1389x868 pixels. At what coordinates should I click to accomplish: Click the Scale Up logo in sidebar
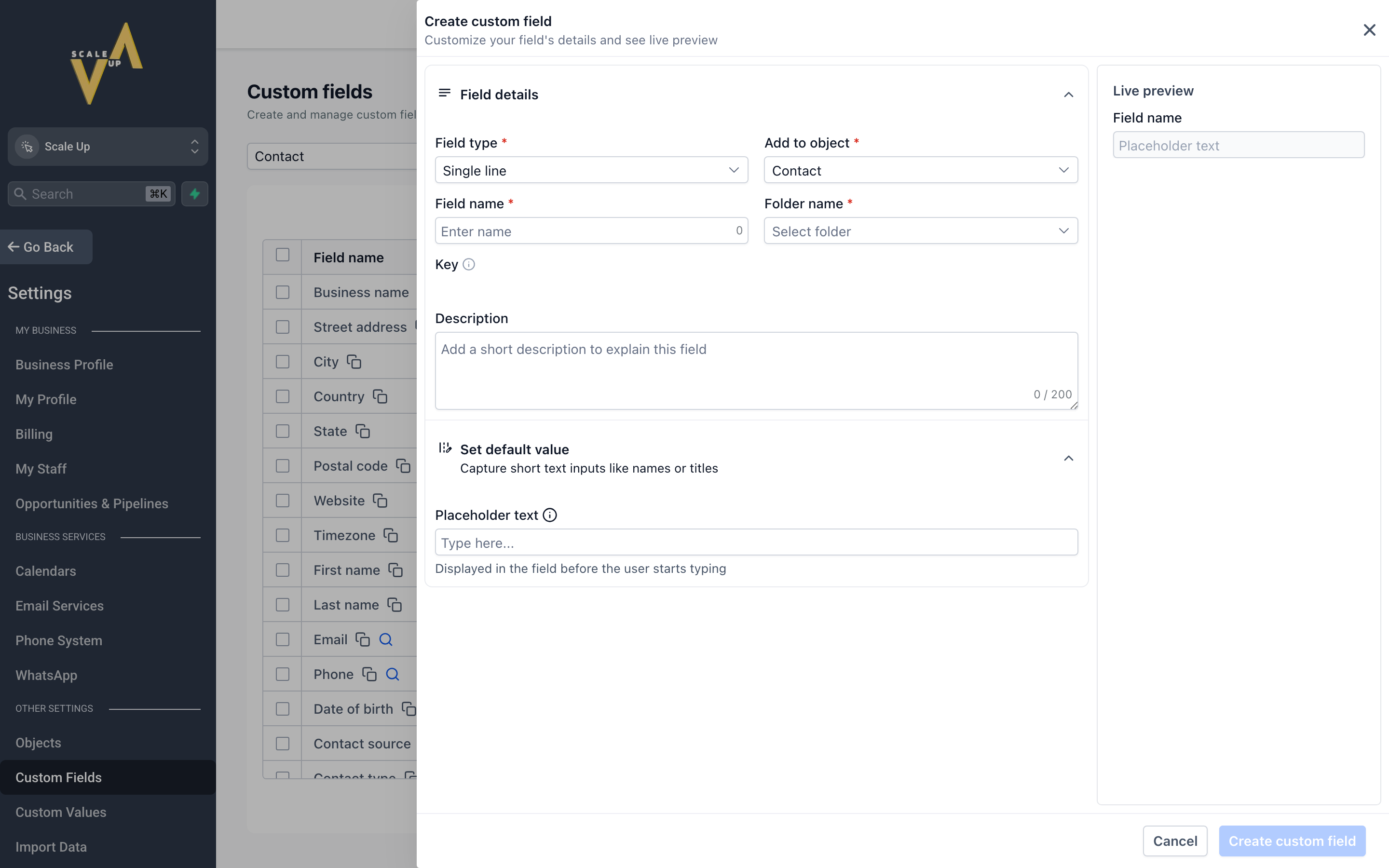[107, 63]
